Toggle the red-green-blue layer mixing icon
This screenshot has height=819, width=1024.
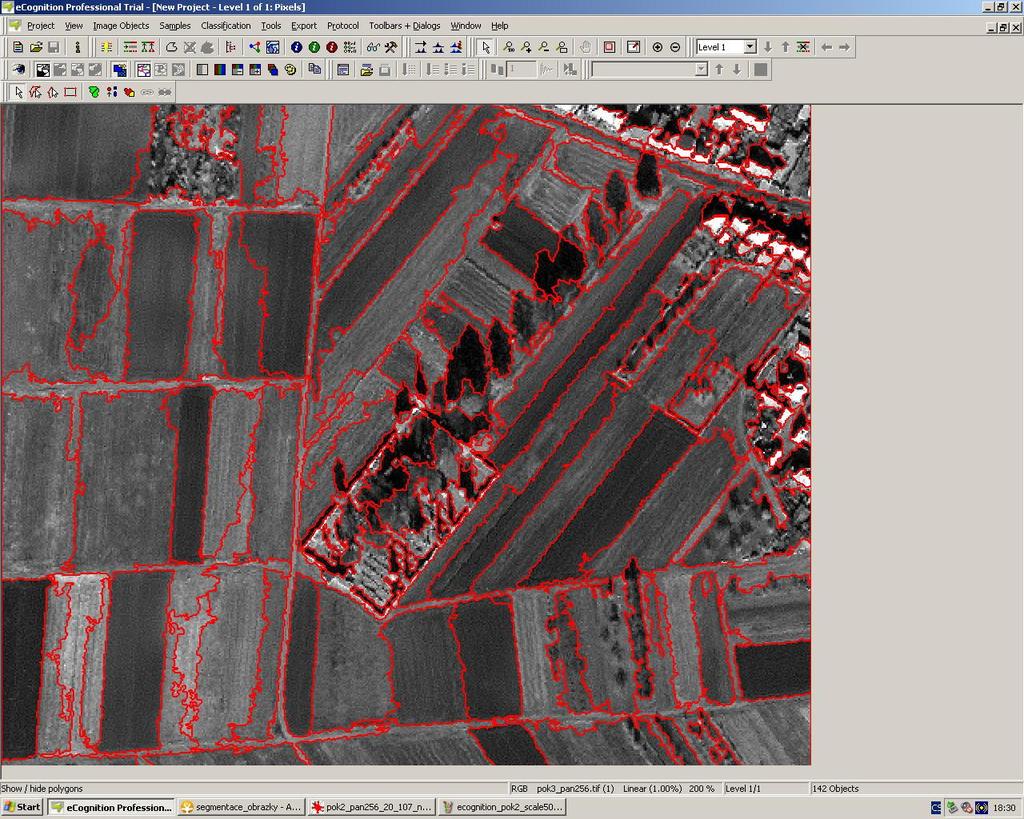pyautogui.click(x=219, y=69)
